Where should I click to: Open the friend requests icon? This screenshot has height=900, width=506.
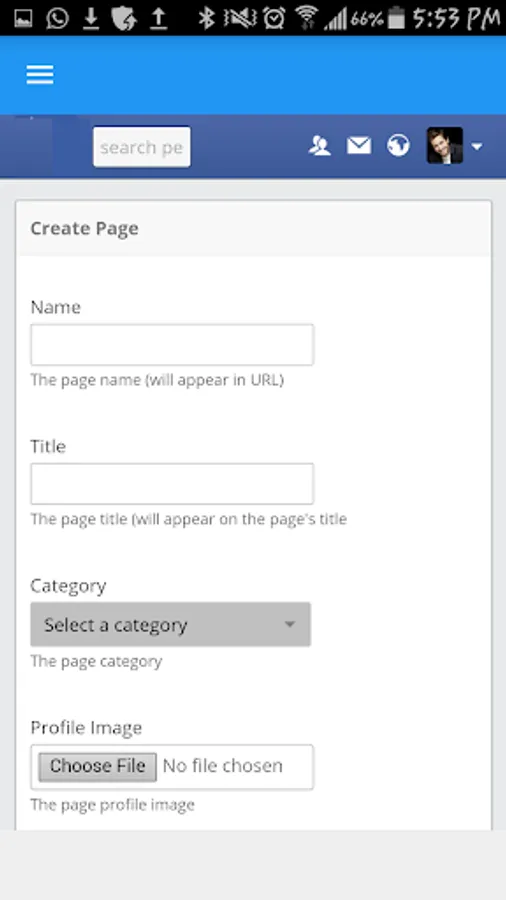point(320,146)
